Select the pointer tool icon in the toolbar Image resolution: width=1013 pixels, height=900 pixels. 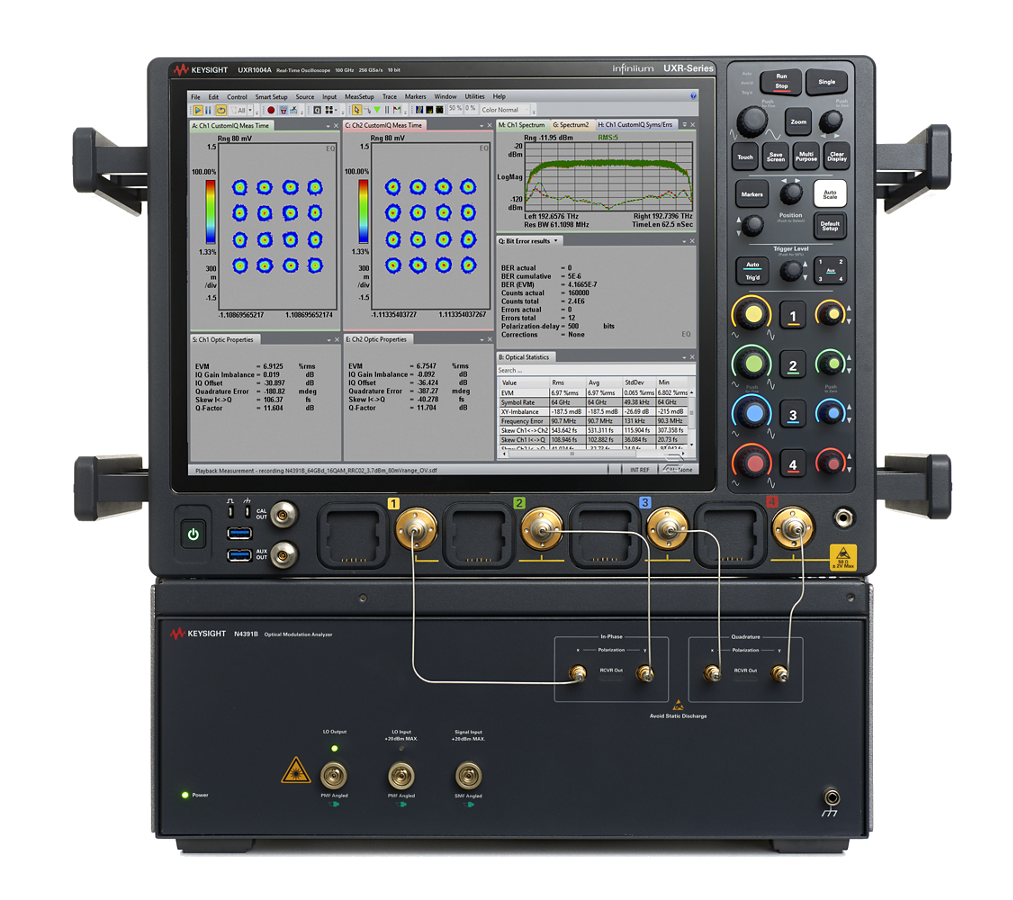[357, 110]
